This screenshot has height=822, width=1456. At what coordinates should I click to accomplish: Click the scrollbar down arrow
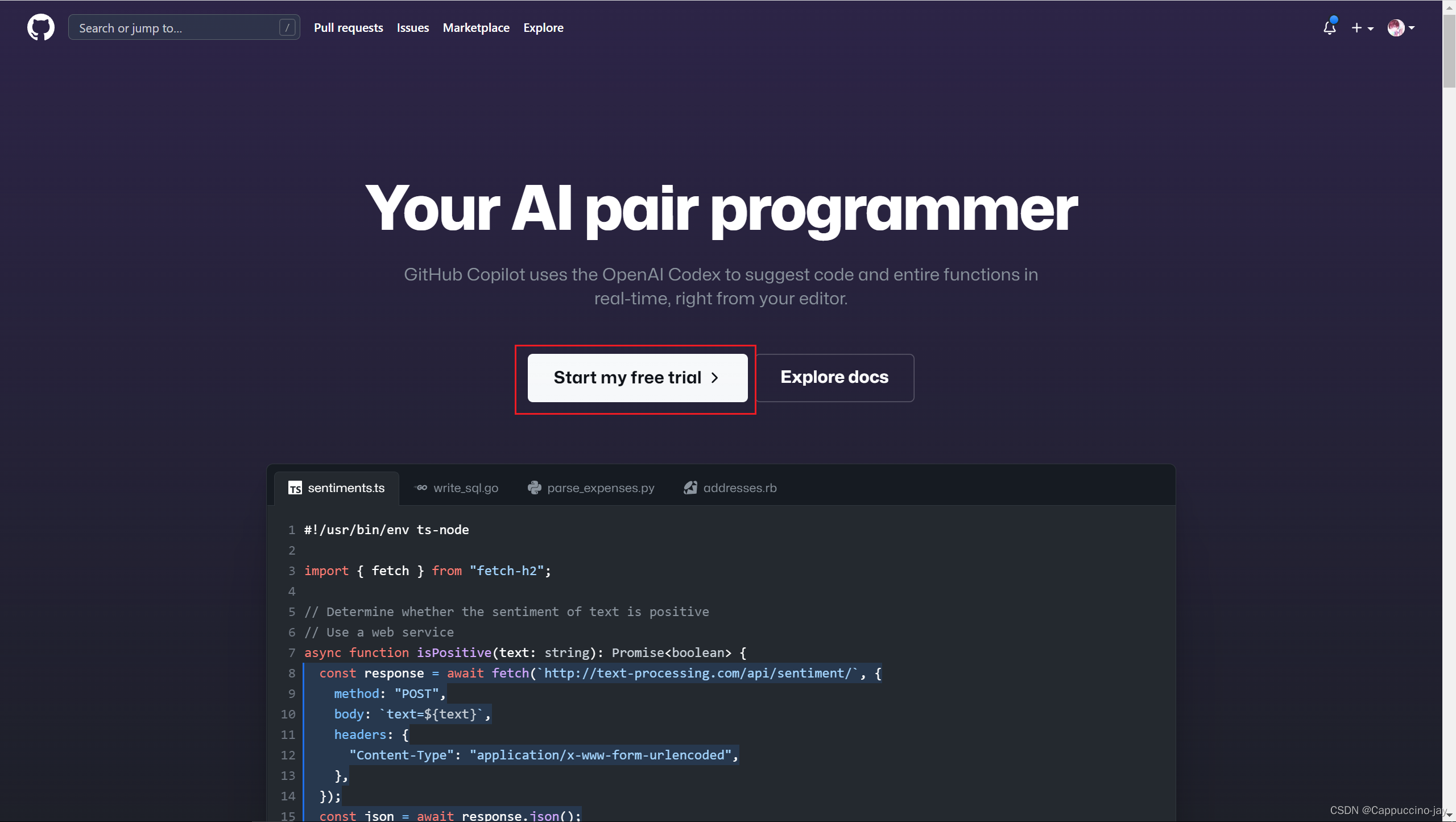point(1449,816)
